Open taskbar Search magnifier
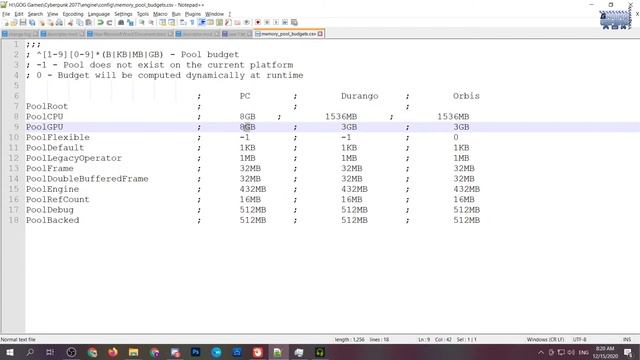 (30, 352)
